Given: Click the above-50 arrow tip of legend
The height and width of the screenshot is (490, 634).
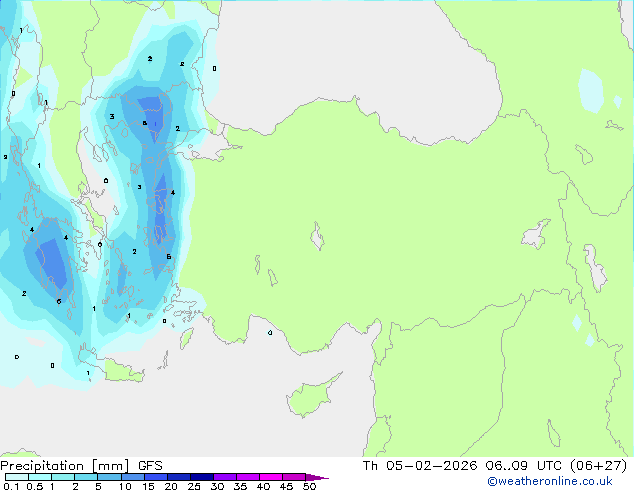Looking at the screenshot, I should (x=317, y=477).
